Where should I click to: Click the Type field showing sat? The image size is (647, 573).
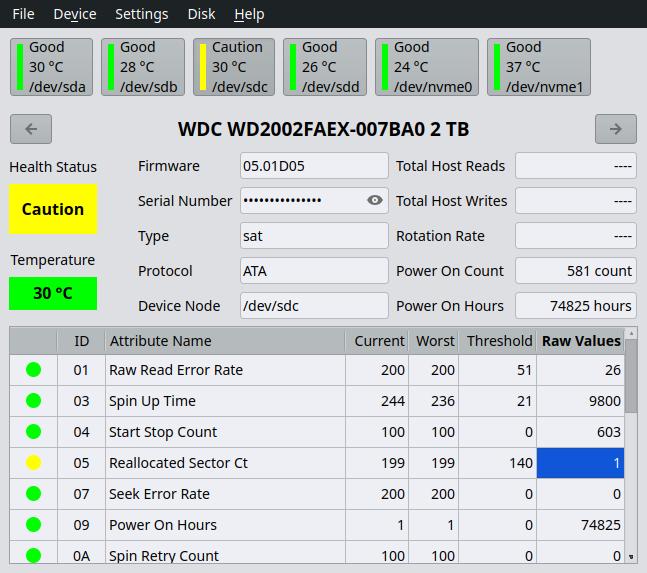314,236
